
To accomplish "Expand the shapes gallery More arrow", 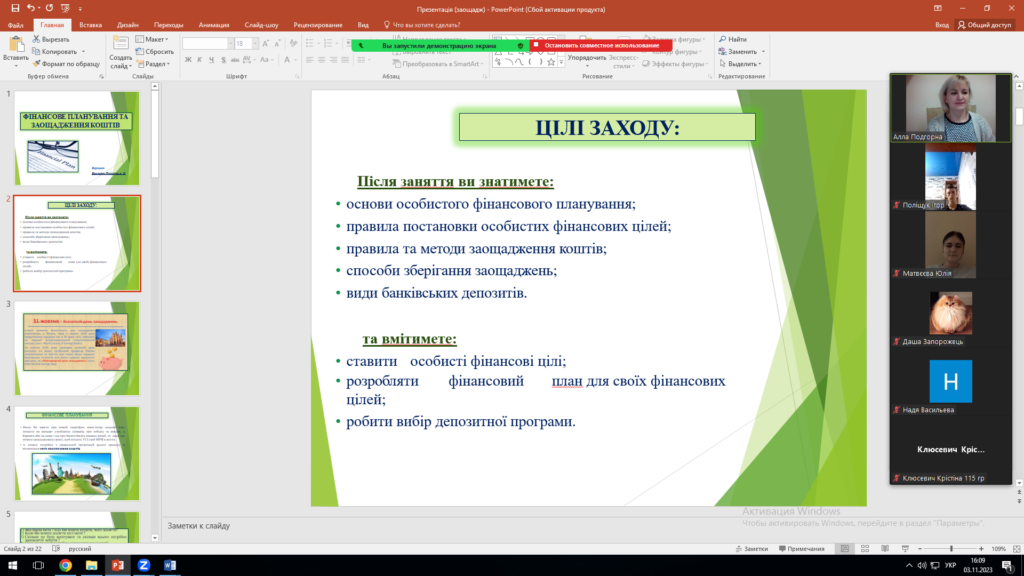I will (561, 63).
